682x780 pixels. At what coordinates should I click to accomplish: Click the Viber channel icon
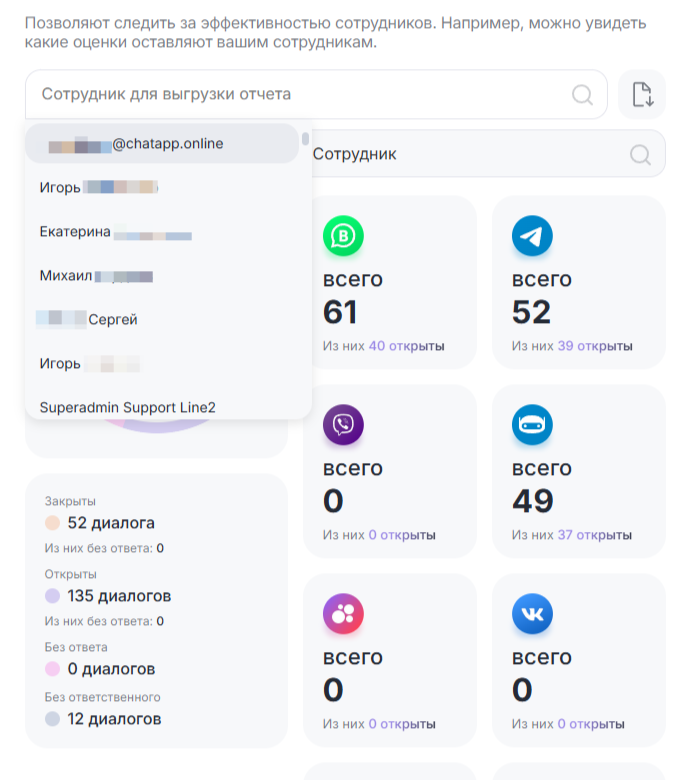(x=343, y=425)
